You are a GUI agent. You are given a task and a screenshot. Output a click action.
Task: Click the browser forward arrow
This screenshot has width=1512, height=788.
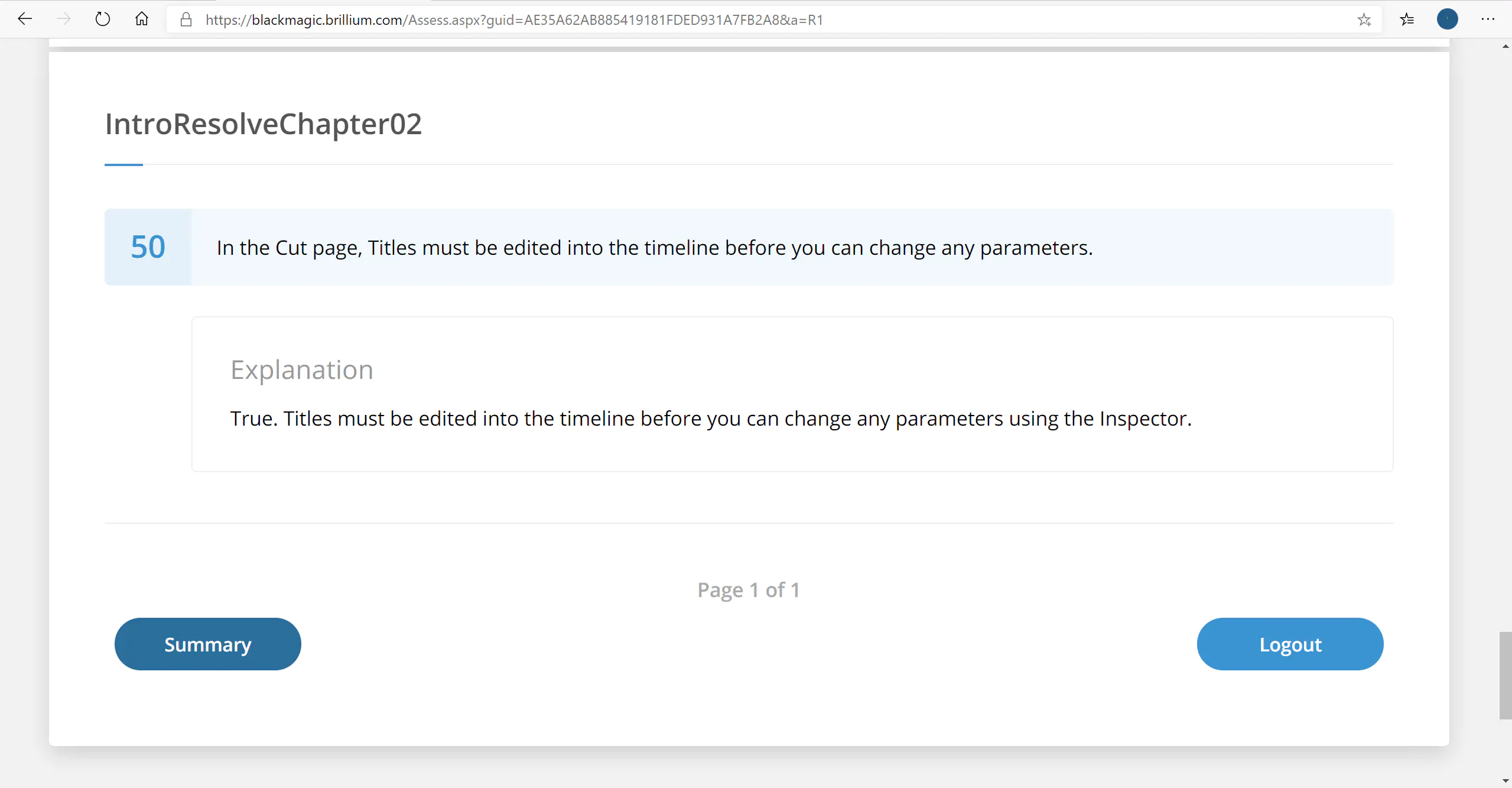[63, 20]
